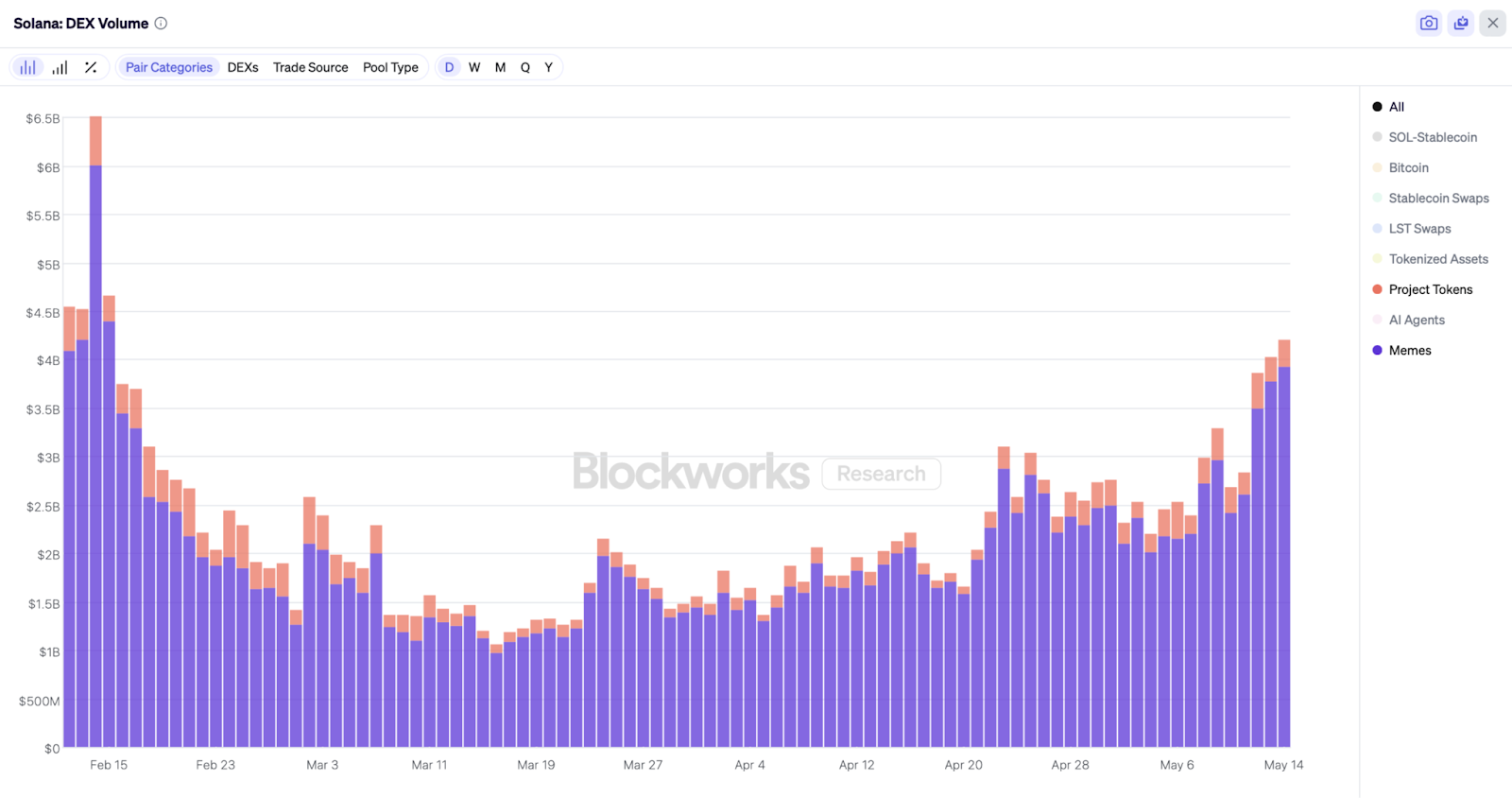Click the share chart icon
1512x798 pixels.
click(1461, 23)
